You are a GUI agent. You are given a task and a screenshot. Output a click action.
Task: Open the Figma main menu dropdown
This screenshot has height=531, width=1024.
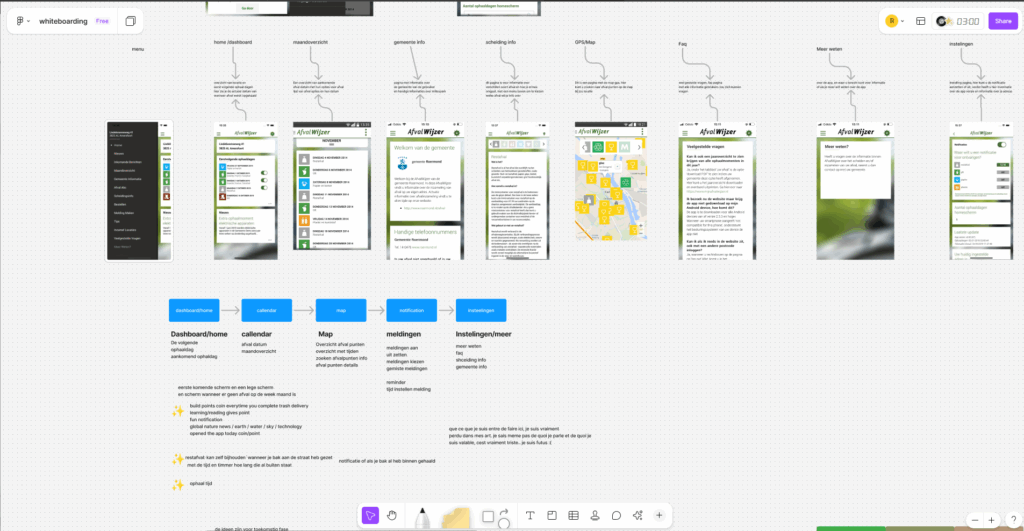coord(22,21)
